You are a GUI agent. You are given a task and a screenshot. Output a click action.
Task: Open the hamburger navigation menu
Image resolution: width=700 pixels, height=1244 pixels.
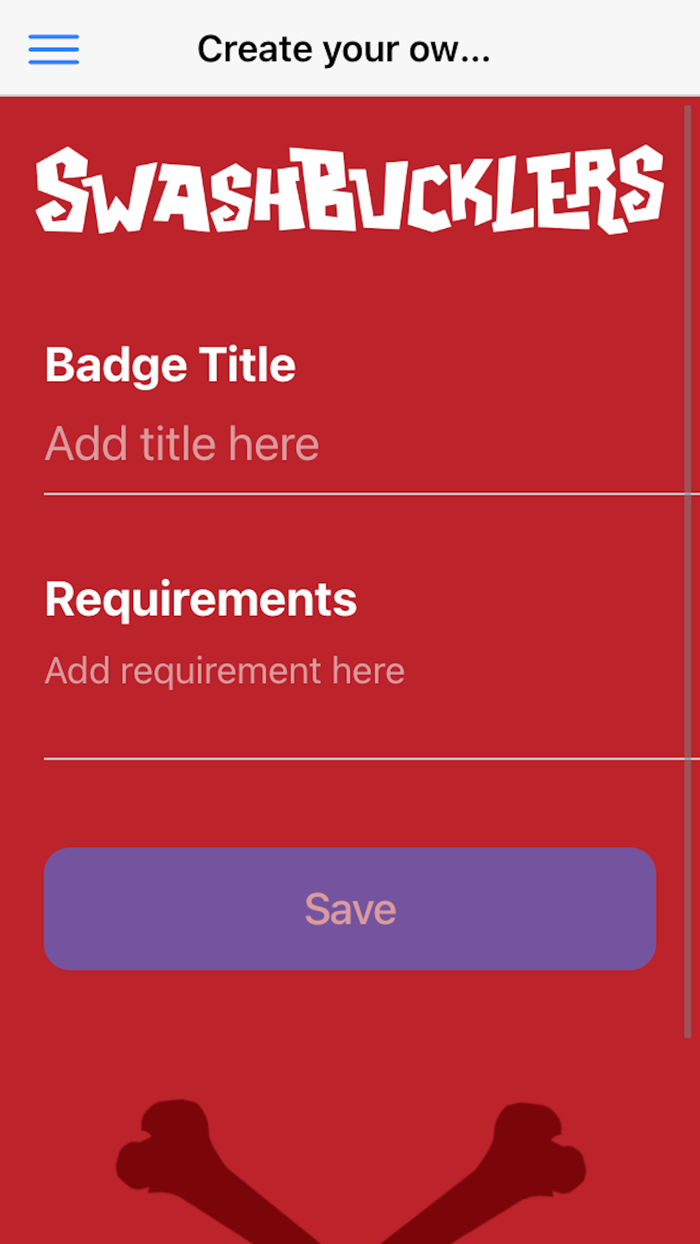tap(54, 49)
